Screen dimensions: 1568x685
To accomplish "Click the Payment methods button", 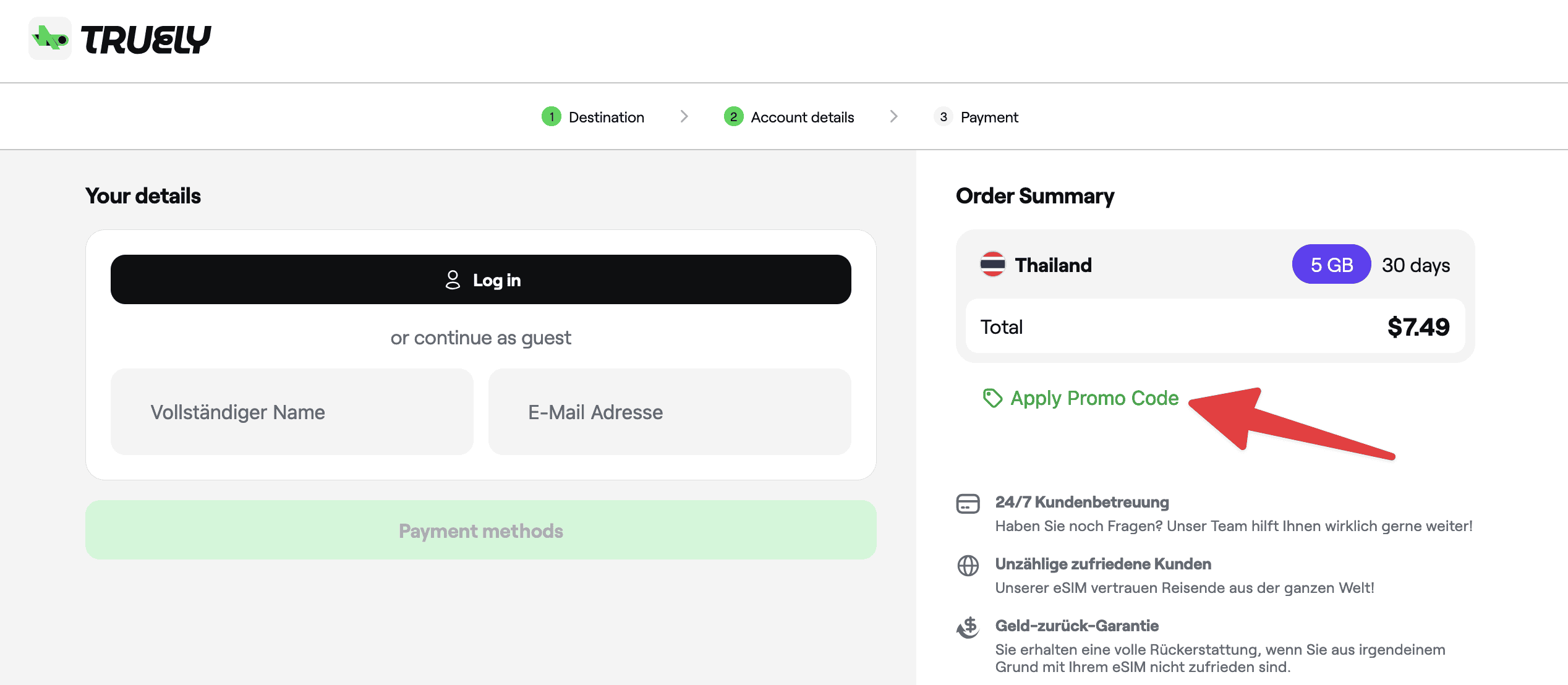I will (x=480, y=530).
